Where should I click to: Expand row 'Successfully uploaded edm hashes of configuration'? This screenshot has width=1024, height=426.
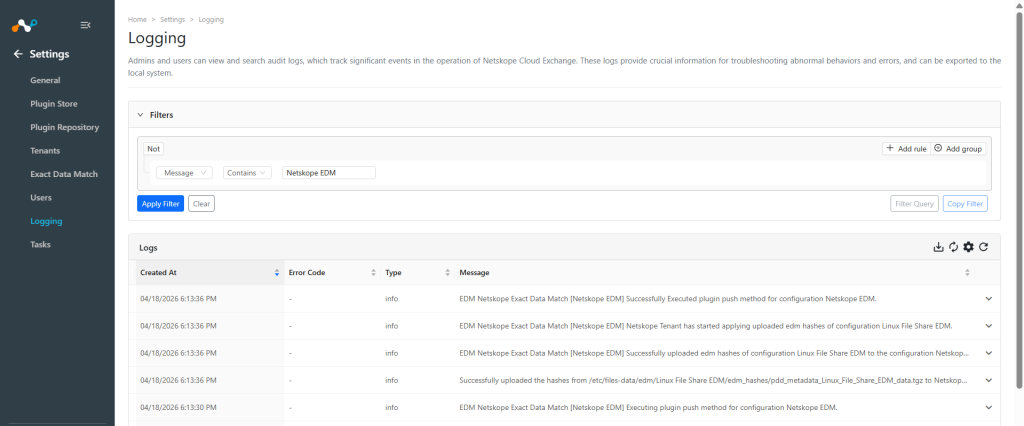(x=988, y=353)
